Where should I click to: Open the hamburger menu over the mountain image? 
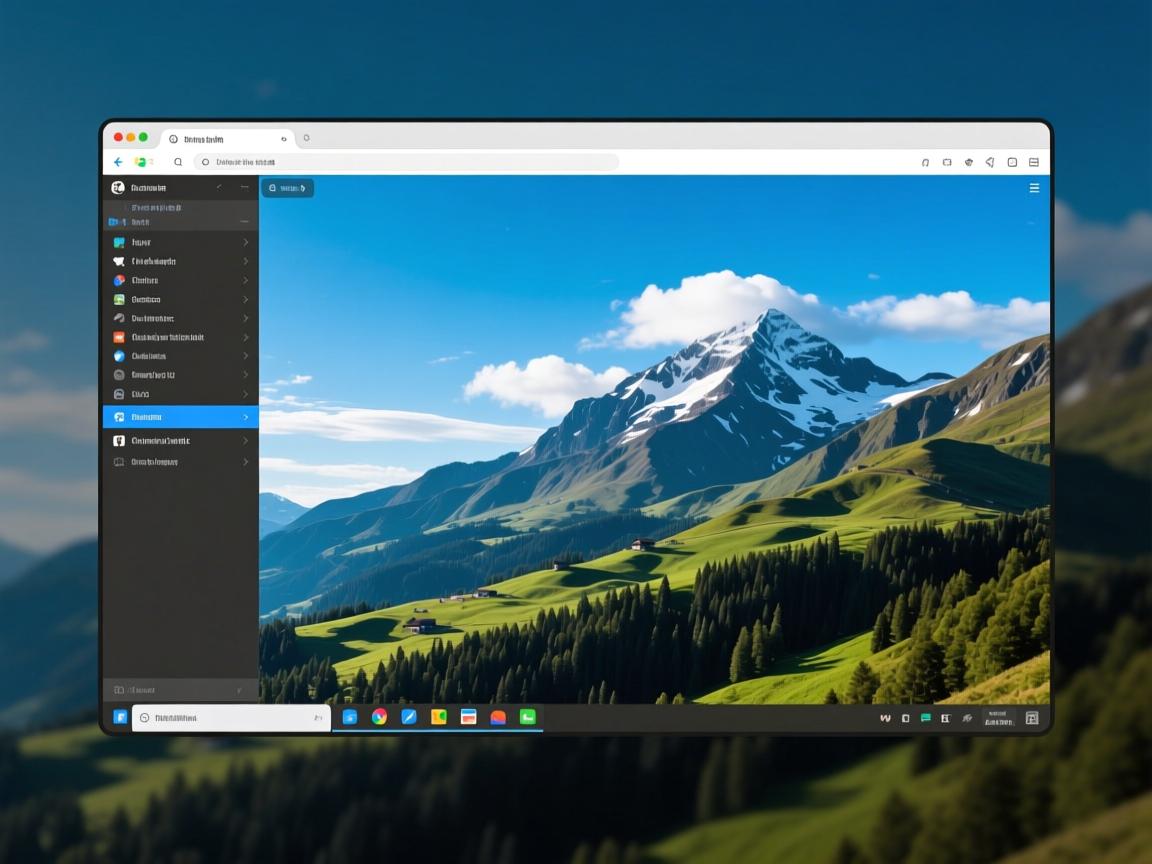[x=1034, y=188]
